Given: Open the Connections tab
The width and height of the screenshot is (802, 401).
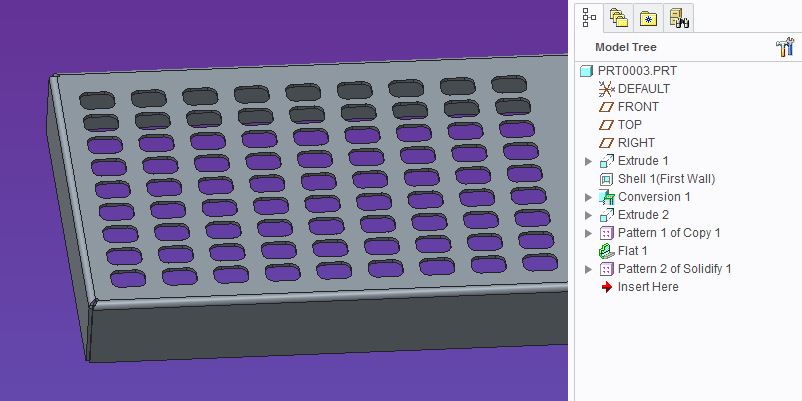Looking at the screenshot, I should coord(679,18).
